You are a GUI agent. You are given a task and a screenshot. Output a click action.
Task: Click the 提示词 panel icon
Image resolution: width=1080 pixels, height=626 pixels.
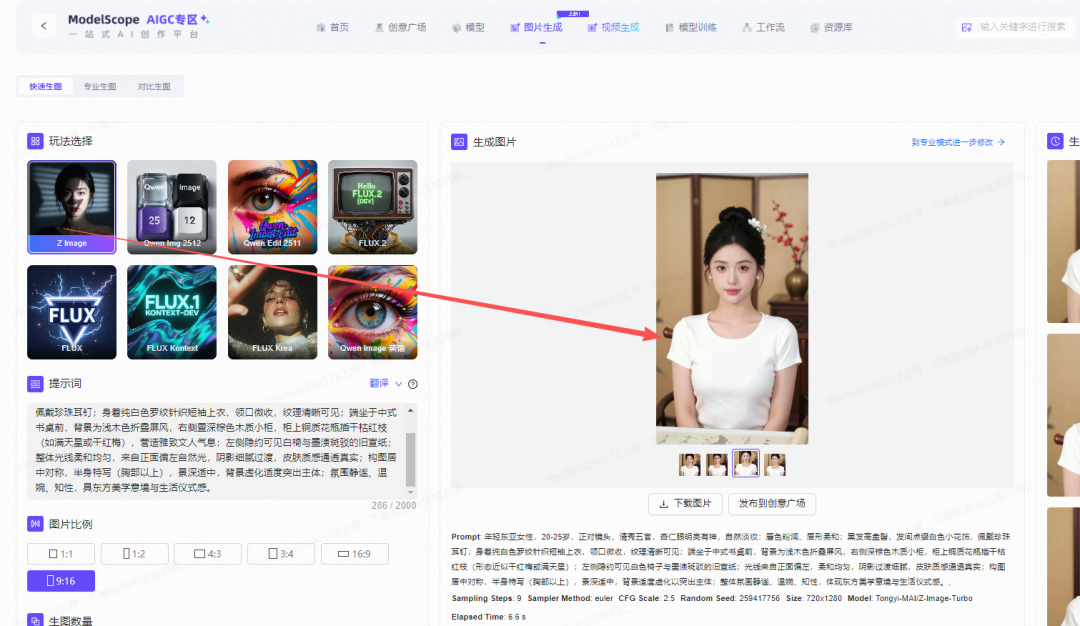click(33, 384)
